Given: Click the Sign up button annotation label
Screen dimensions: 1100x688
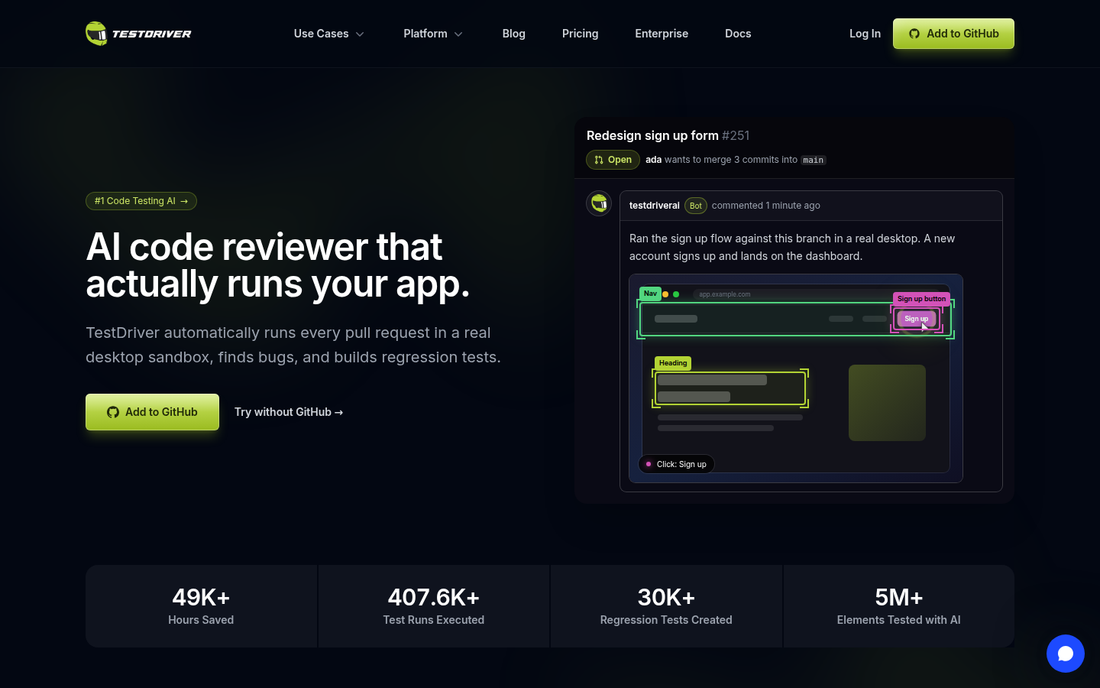Looking at the screenshot, I should [x=921, y=299].
